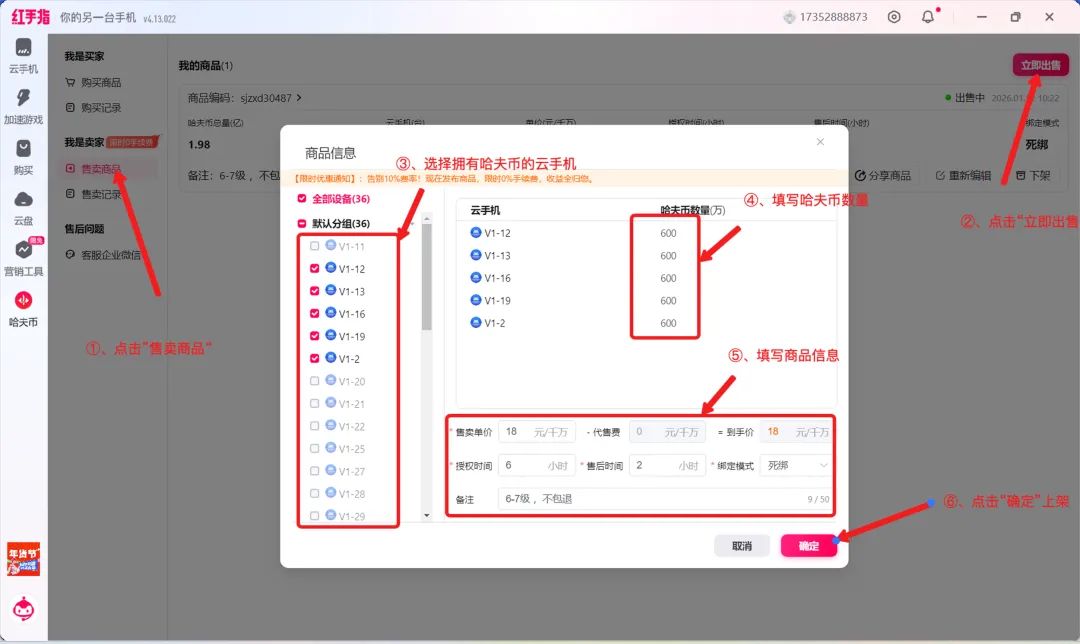Uncheck the V1-2 device checkbox
Image resolution: width=1080 pixels, height=644 pixels.
pyautogui.click(x=315, y=358)
